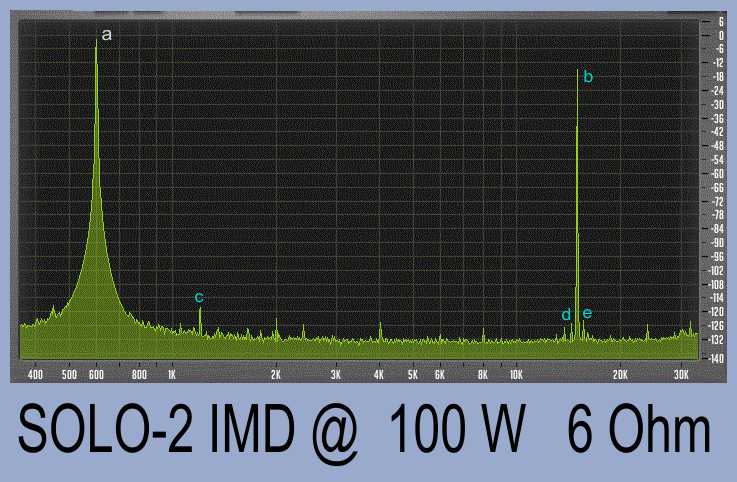
Task: Click the small spike under label c
Action: [x=200, y=321]
